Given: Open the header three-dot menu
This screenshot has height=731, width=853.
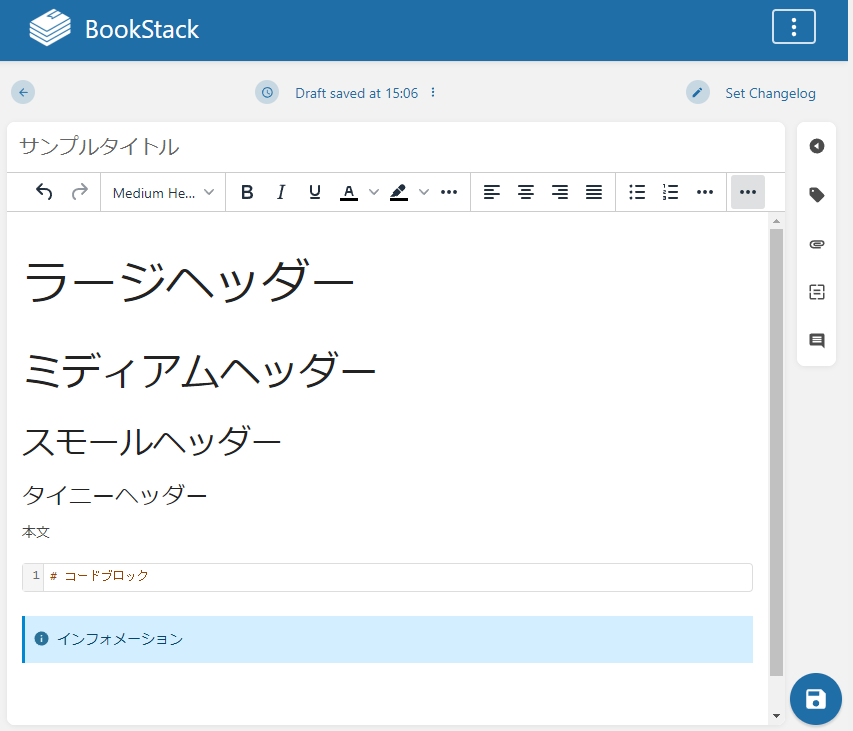Looking at the screenshot, I should (x=793, y=27).
